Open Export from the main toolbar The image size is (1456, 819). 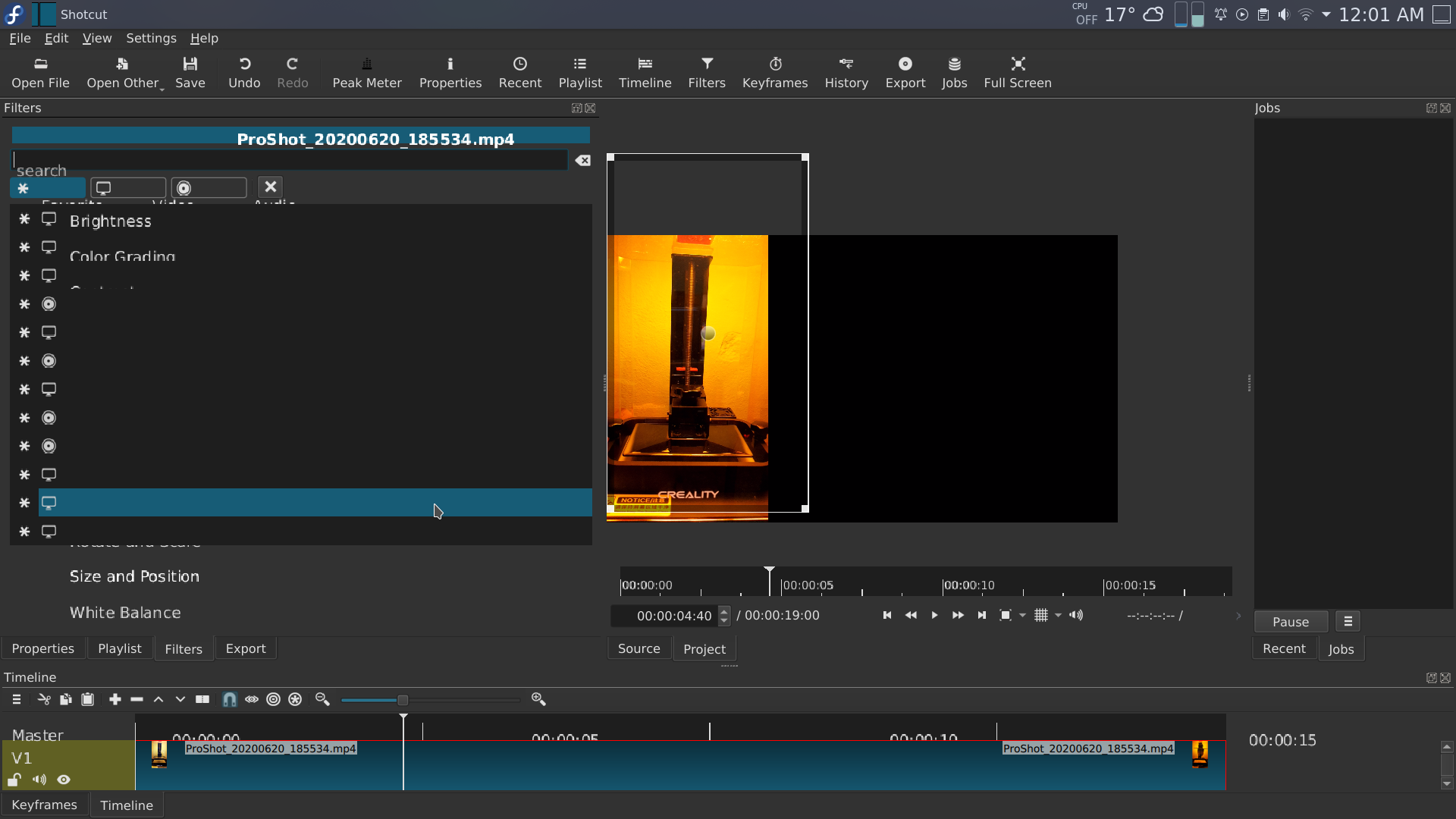click(x=905, y=72)
